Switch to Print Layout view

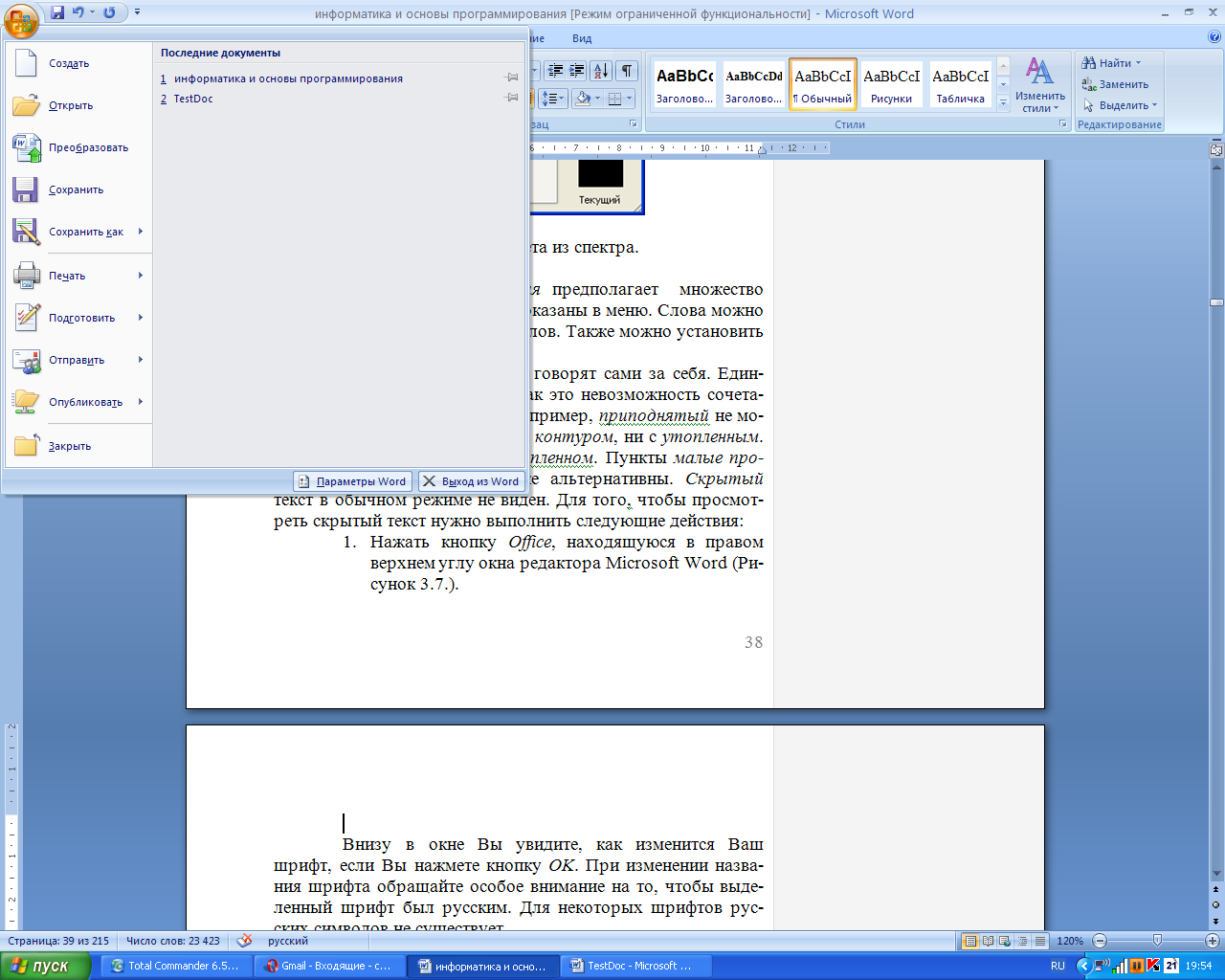[x=970, y=941]
